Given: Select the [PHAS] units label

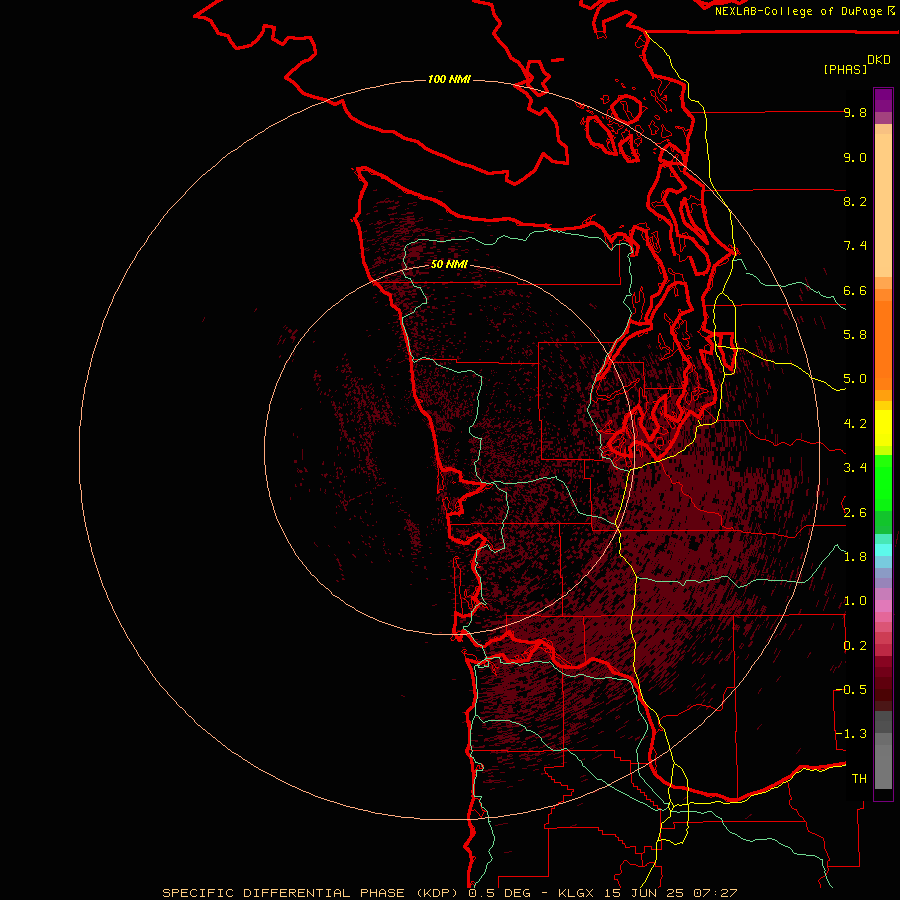Looking at the screenshot, I should coord(845,70).
